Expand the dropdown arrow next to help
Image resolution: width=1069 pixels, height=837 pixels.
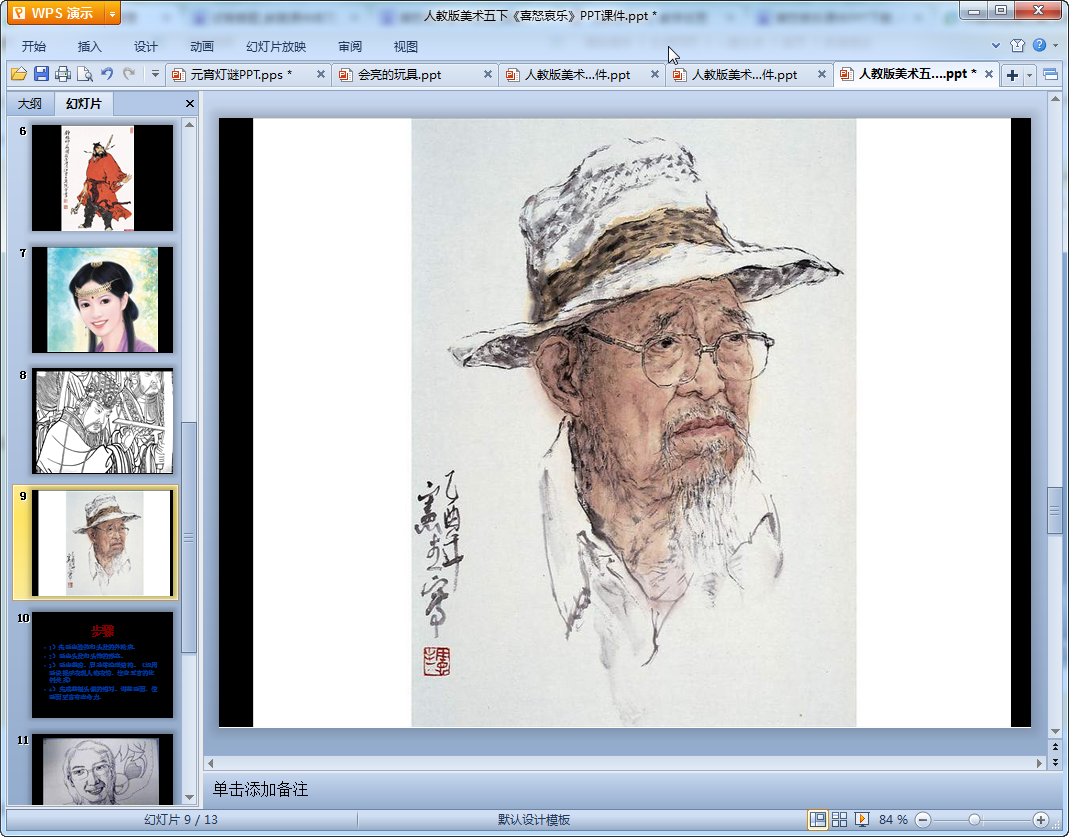click(x=1056, y=46)
